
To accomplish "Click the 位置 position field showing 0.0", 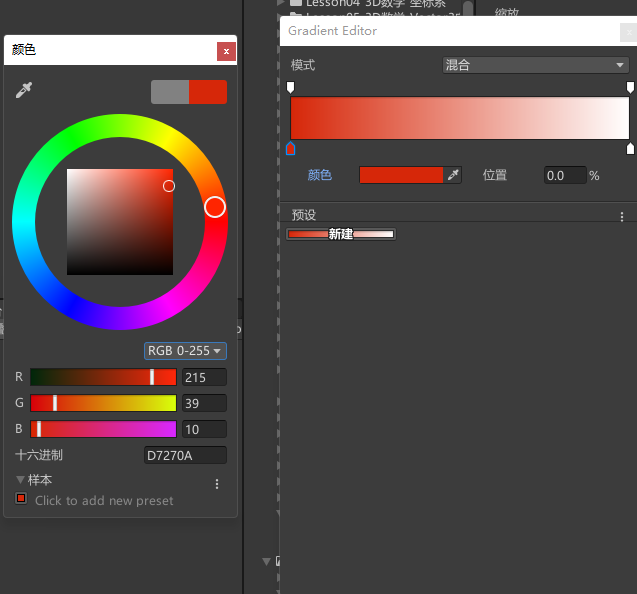I will (x=565, y=175).
